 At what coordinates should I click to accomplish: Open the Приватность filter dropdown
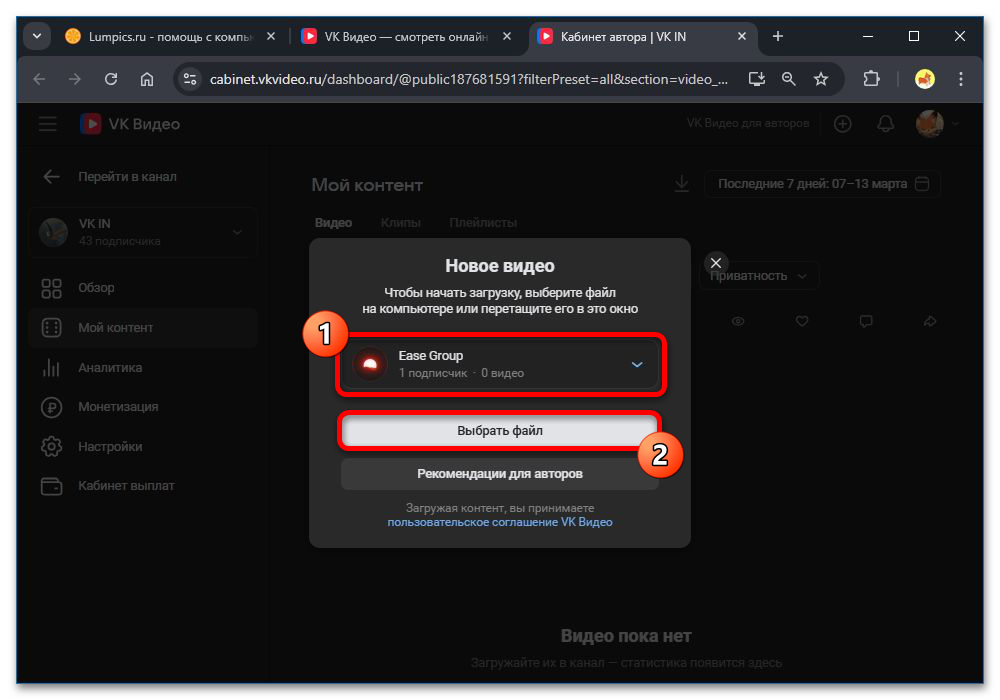coord(759,276)
